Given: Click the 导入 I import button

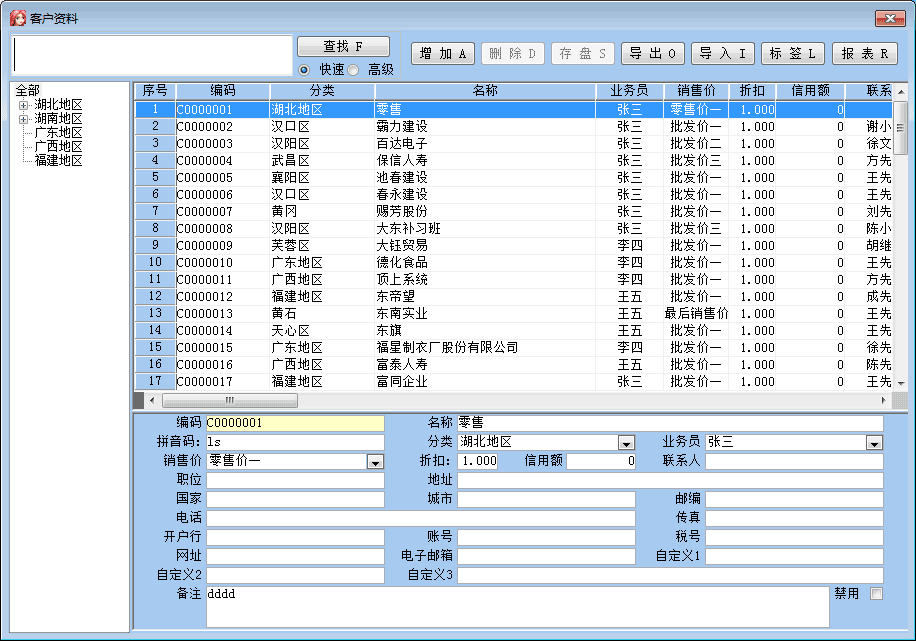Looking at the screenshot, I should (x=723, y=54).
